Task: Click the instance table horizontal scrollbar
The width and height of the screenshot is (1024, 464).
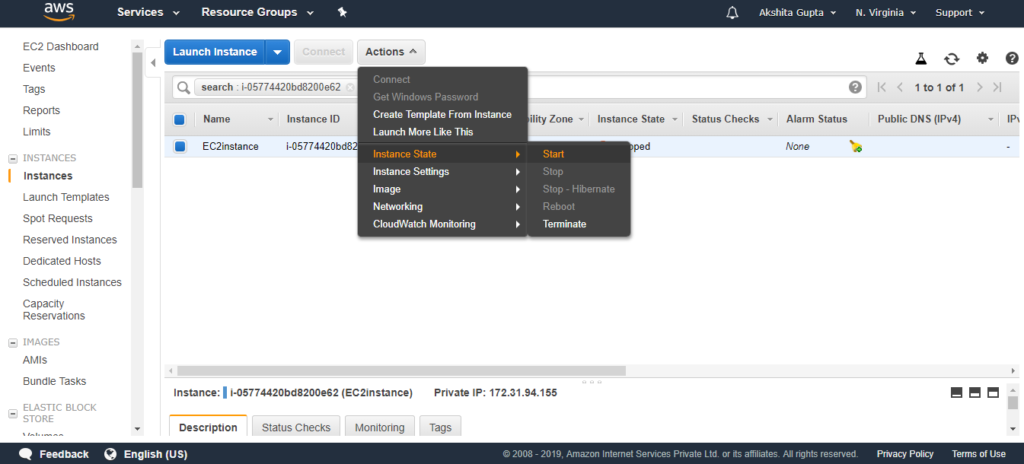Action: point(401,371)
